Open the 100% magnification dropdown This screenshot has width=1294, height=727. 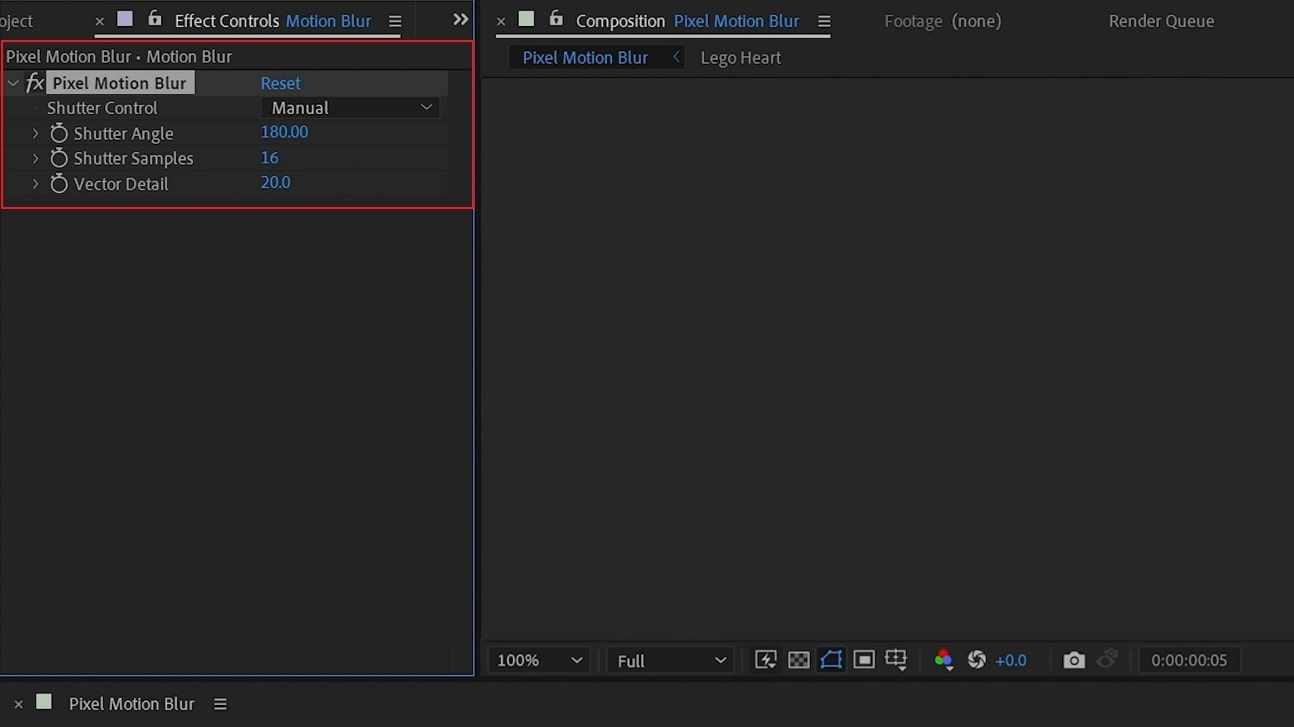pos(537,660)
